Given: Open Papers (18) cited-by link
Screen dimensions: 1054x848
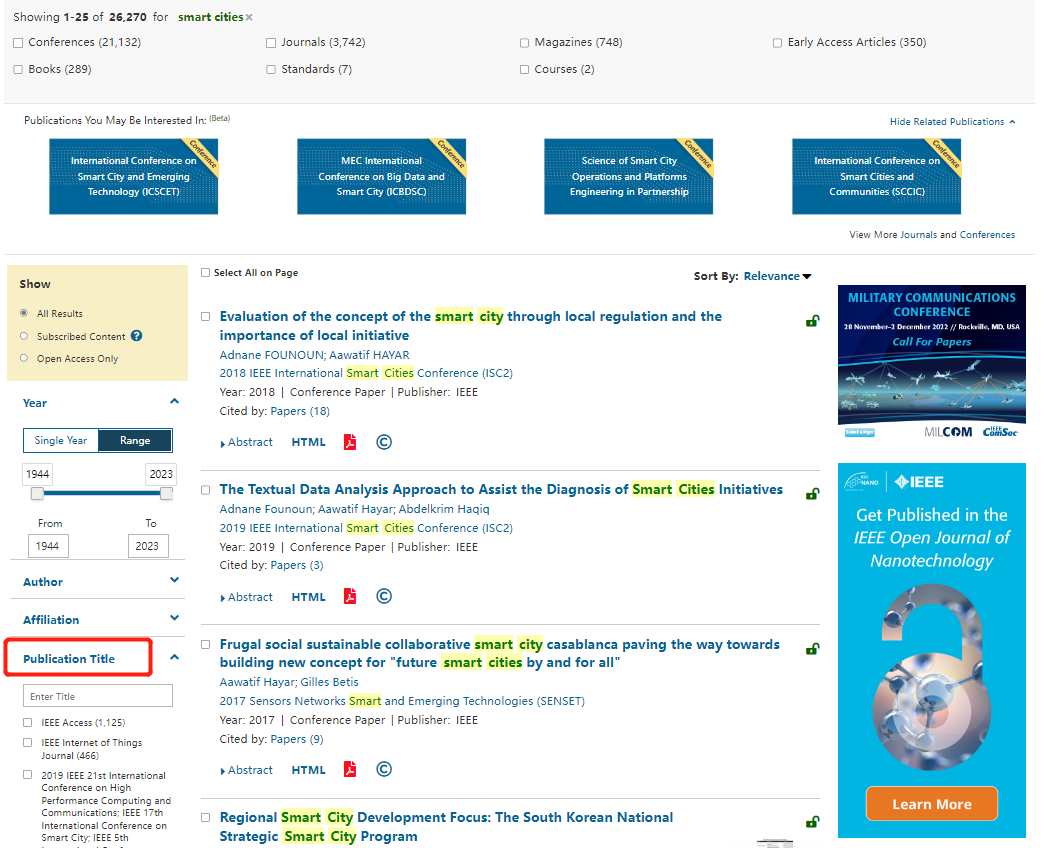Looking at the screenshot, I should 300,411.
